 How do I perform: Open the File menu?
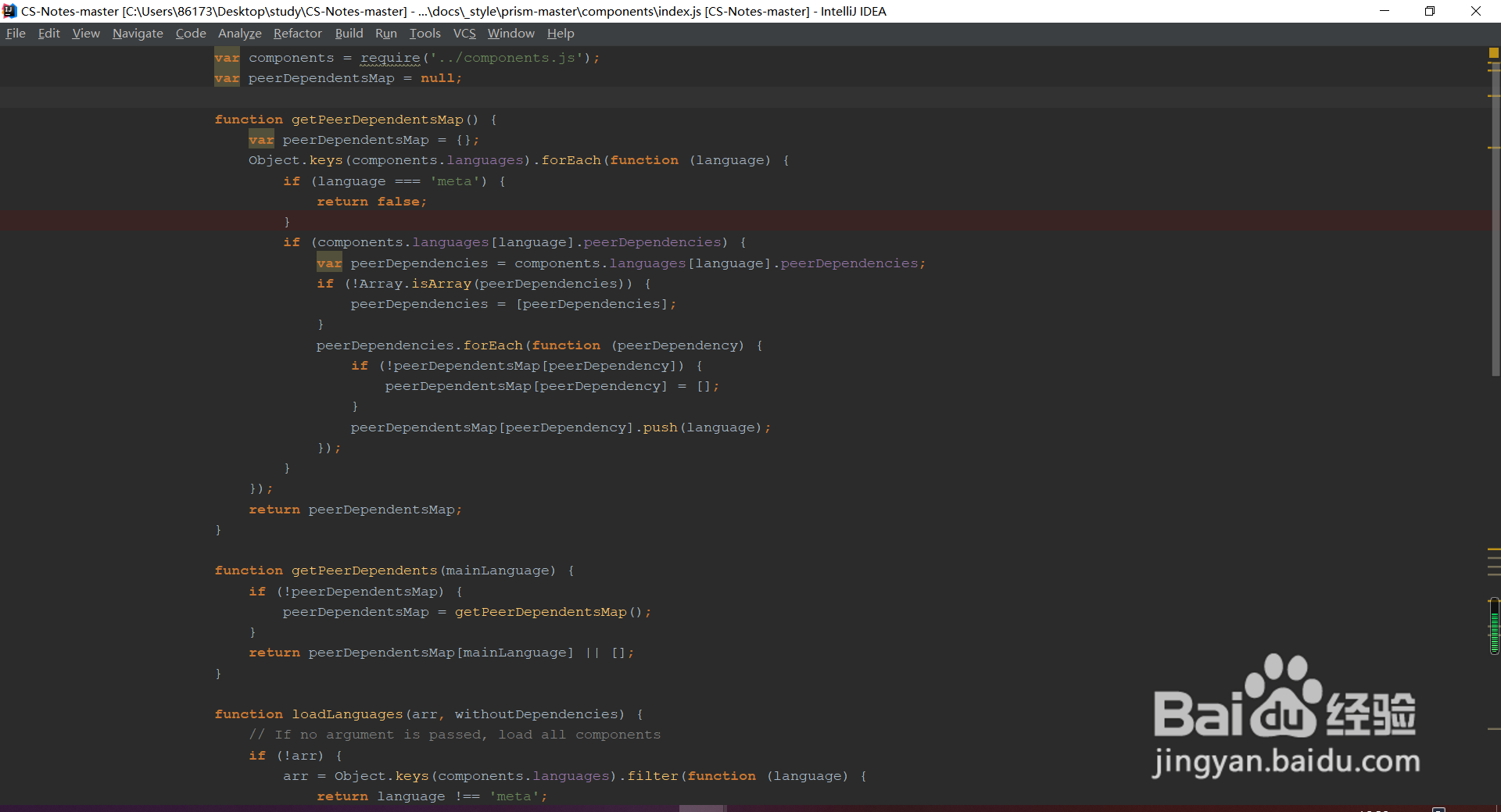(16, 34)
